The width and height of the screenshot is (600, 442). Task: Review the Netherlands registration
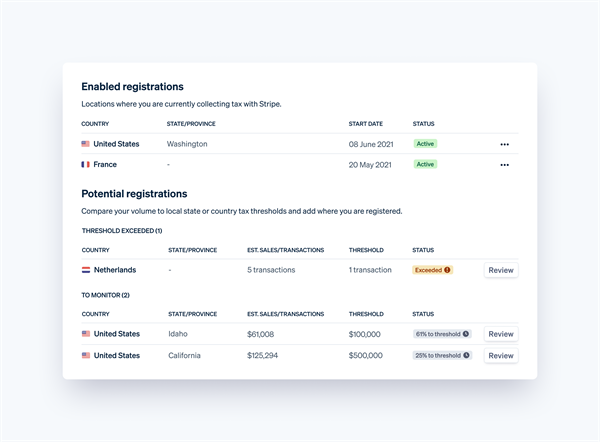(501, 270)
